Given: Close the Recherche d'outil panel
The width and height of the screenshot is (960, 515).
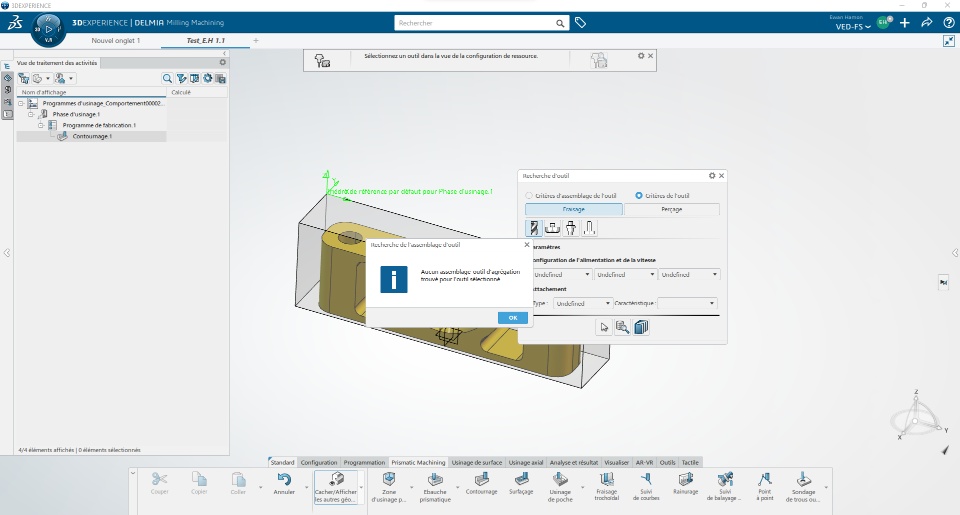Looking at the screenshot, I should click(x=721, y=176).
